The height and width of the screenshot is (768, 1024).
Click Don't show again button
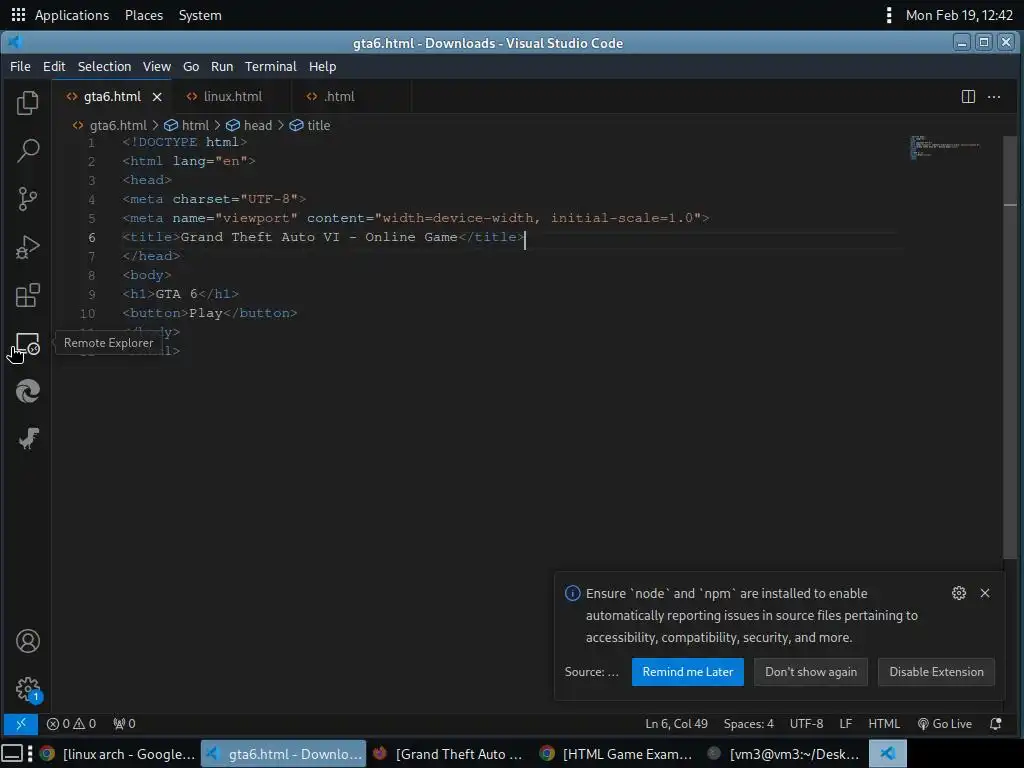click(x=810, y=672)
